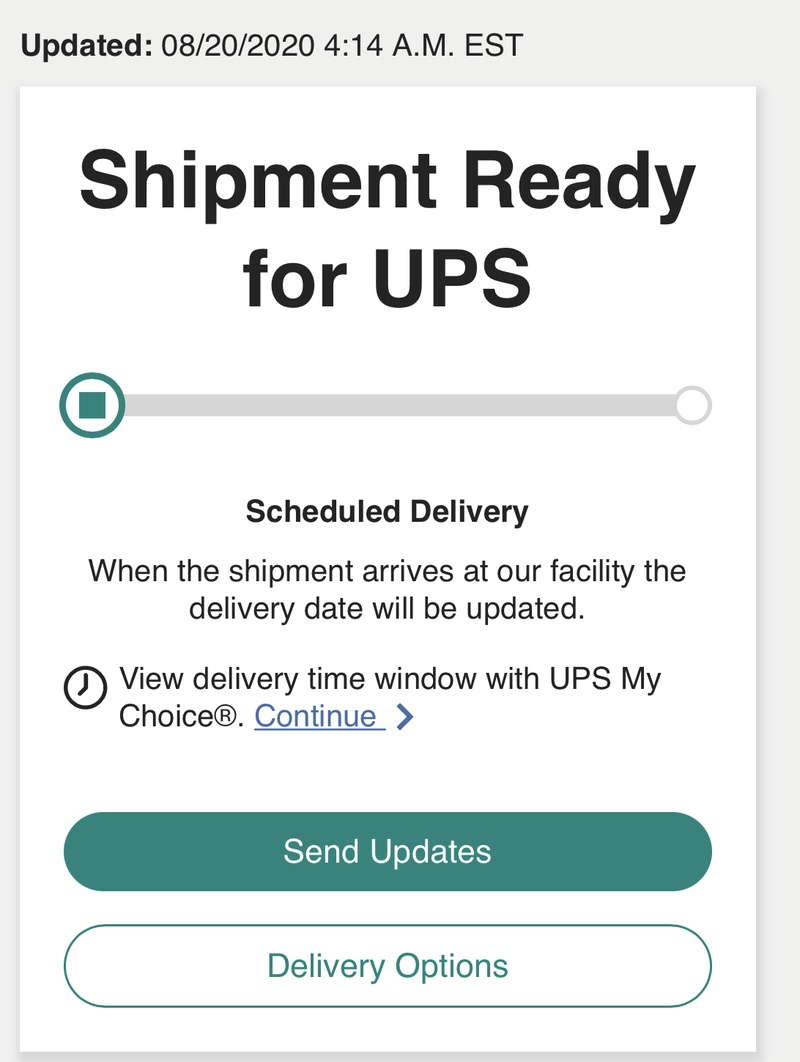Click the EST timezone text
This screenshot has width=800, height=1062.
495,45
